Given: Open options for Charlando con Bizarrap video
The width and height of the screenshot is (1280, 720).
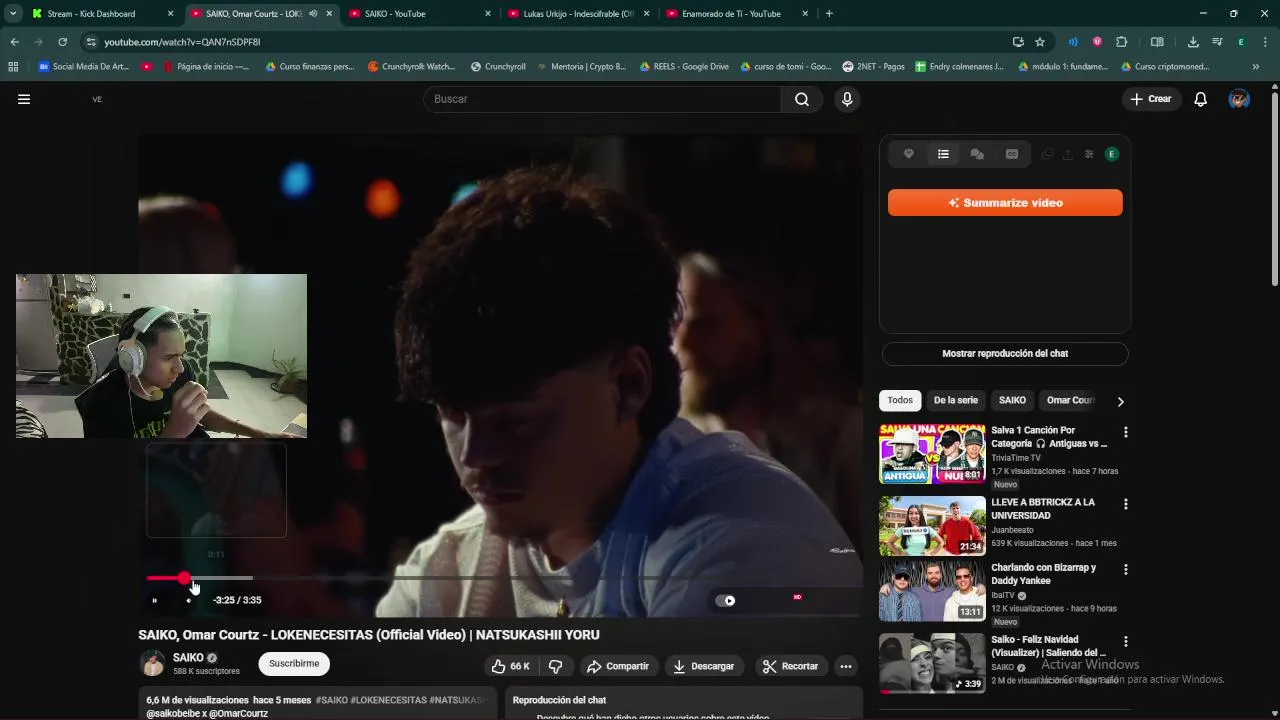Looking at the screenshot, I should coord(1126,569).
